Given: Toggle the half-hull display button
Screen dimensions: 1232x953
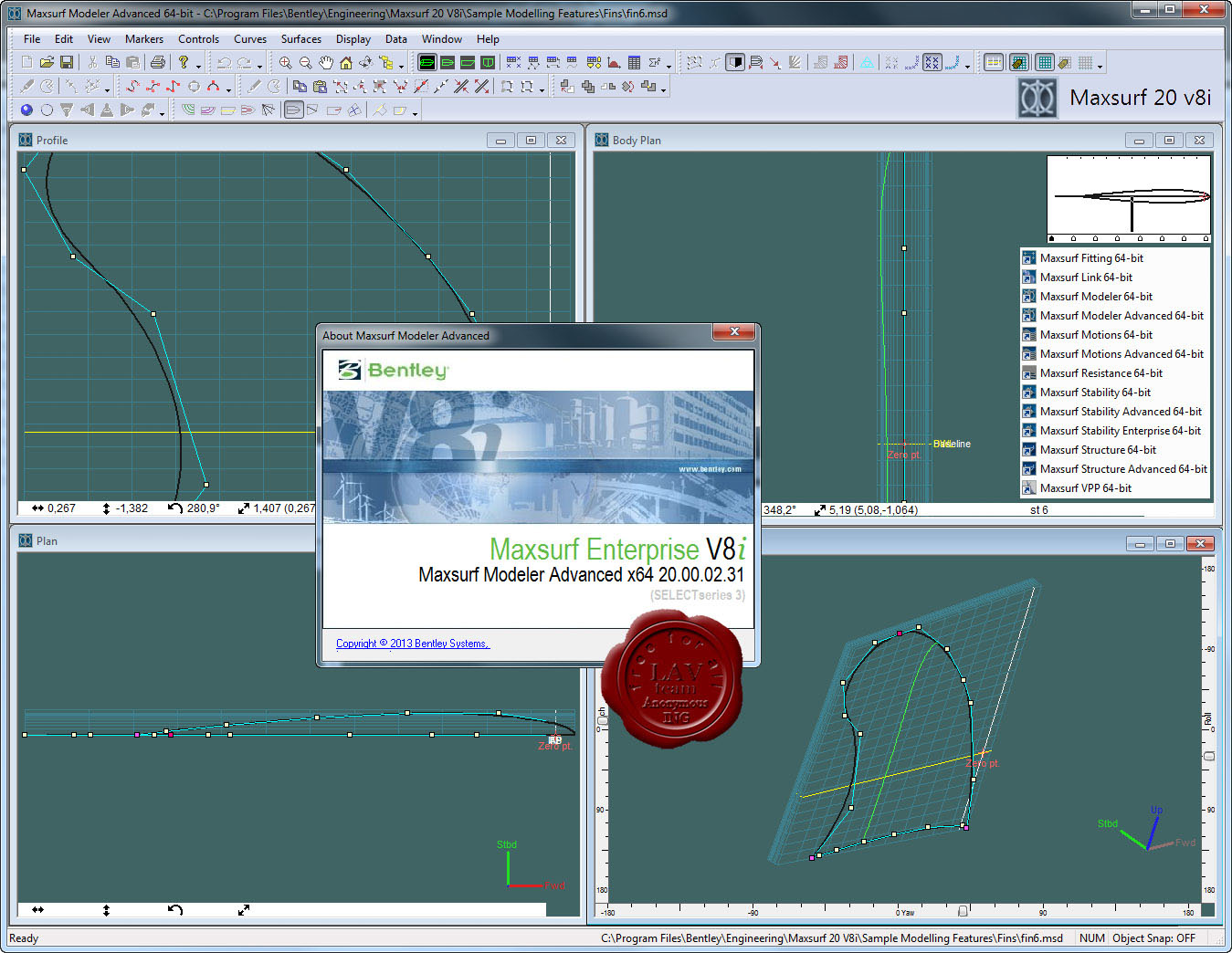Looking at the screenshot, I should (x=735, y=62).
